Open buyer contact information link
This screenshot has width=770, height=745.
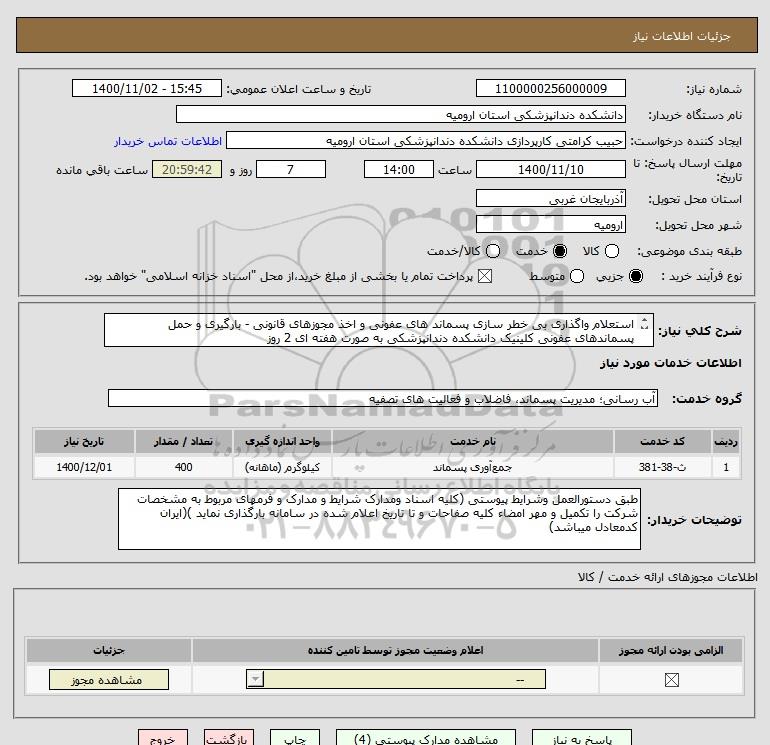pyautogui.click(x=168, y=141)
